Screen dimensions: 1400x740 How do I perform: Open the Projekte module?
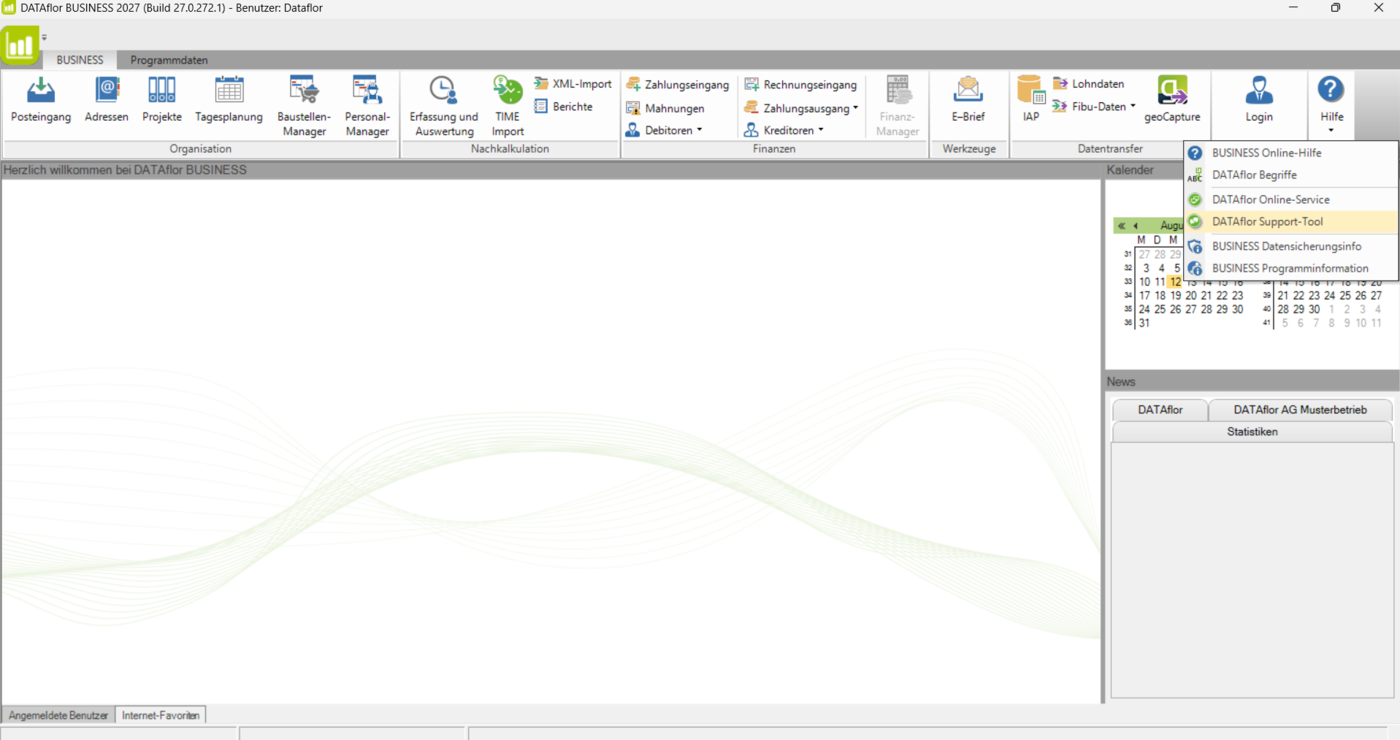tap(162, 100)
